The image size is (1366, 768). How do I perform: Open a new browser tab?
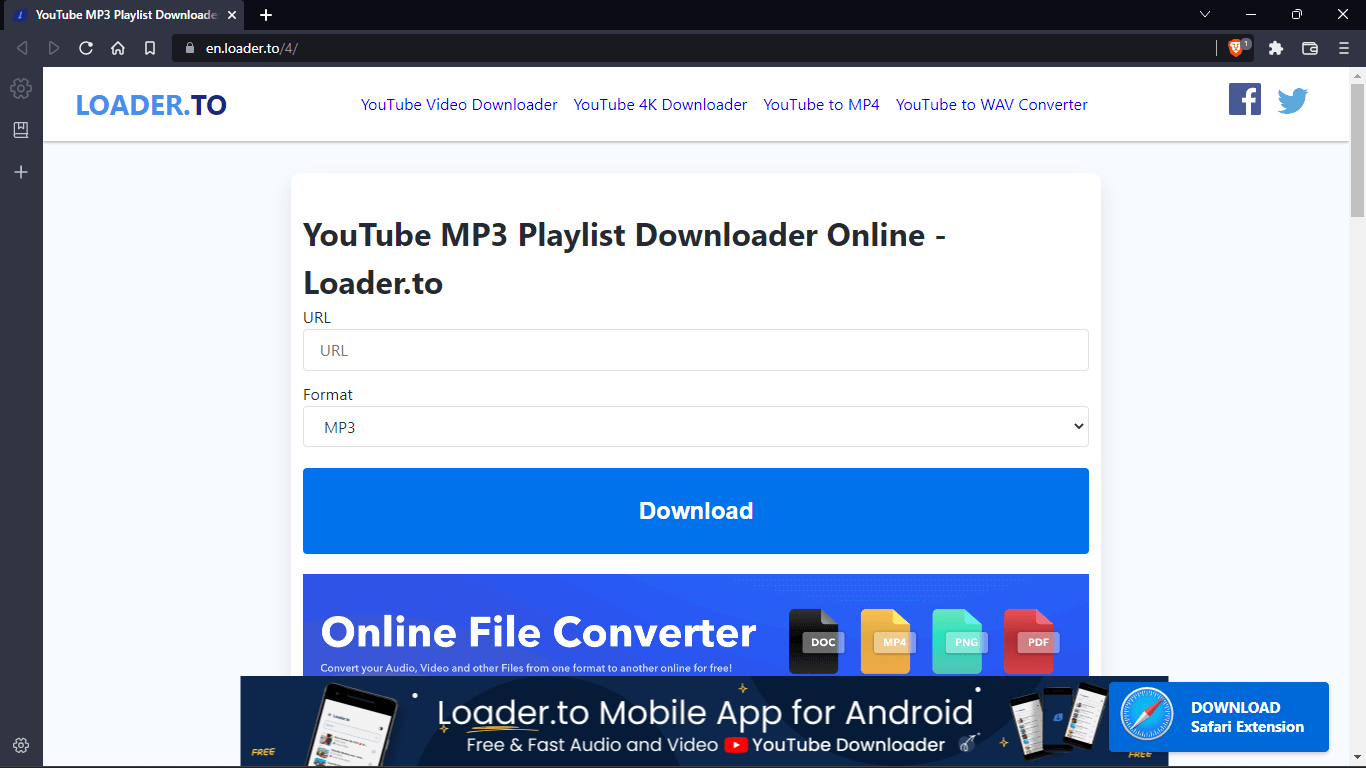click(x=265, y=15)
